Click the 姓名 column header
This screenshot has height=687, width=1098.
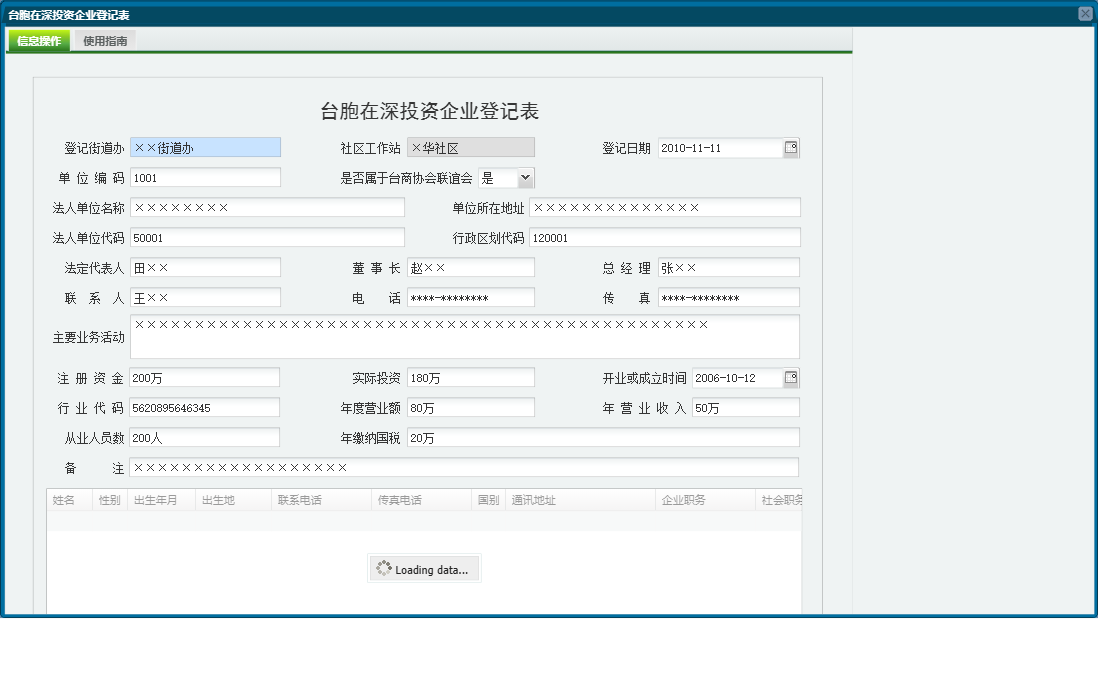pyautogui.click(x=68, y=498)
